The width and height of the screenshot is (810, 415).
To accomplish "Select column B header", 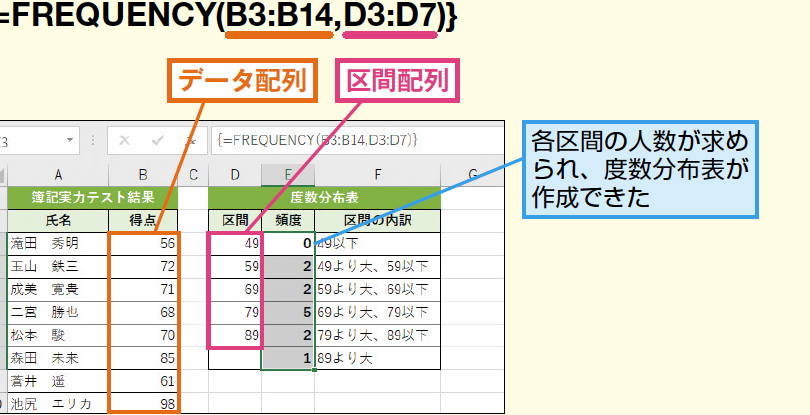I will point(143,175).
